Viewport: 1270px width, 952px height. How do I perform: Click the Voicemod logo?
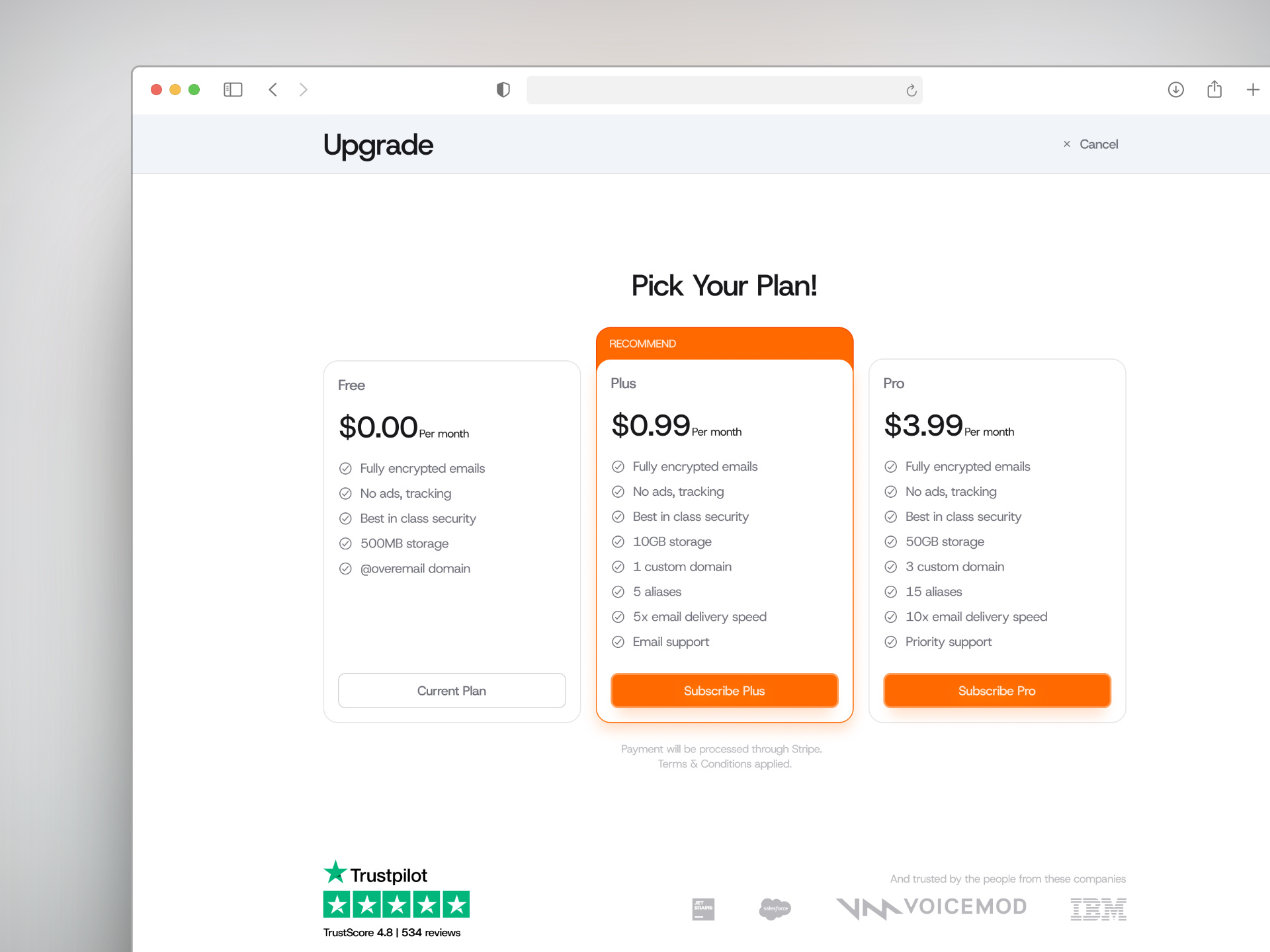pyautogui.click(x=931, y=908)
